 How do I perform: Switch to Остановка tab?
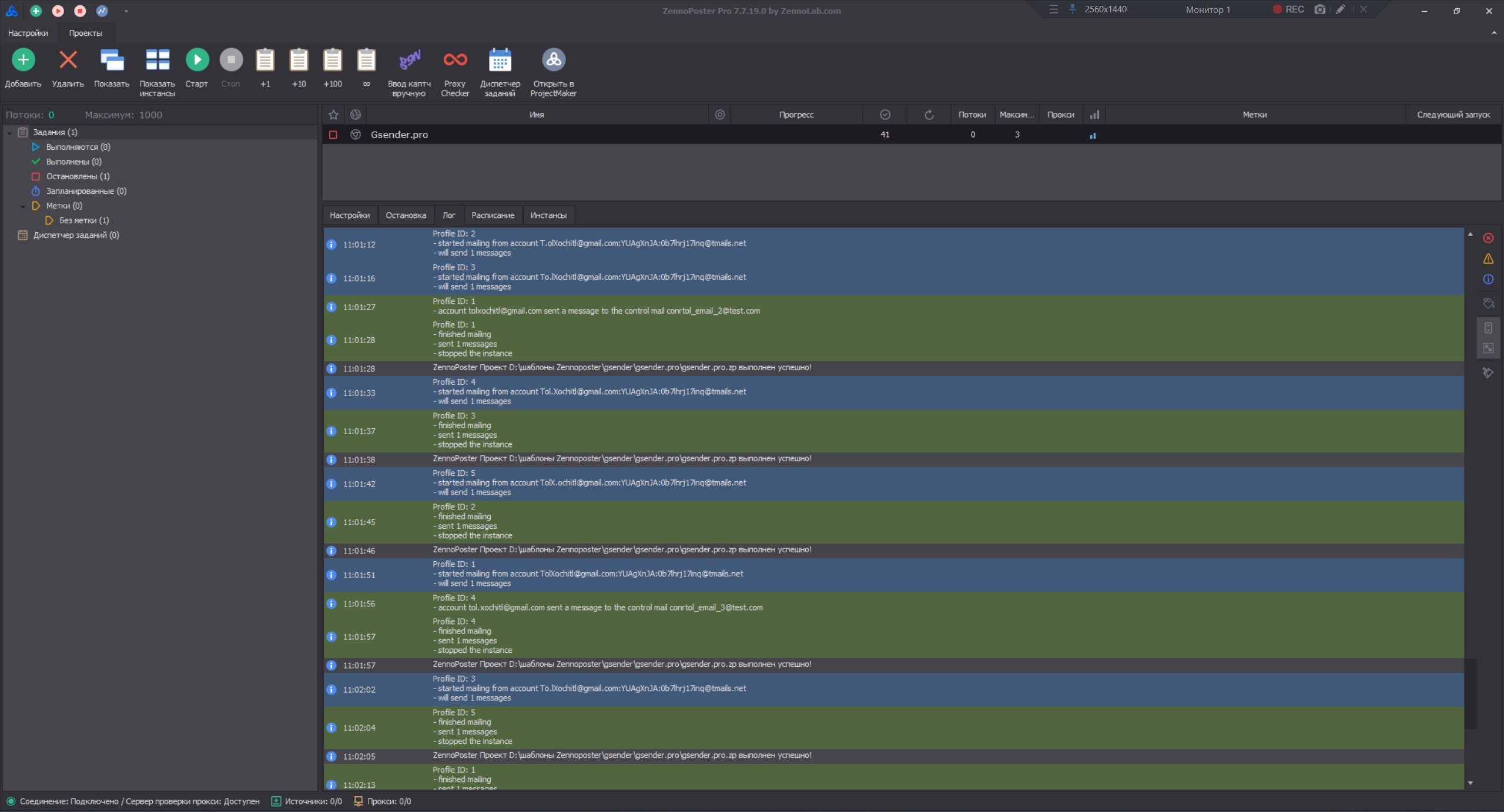point(406,215)
